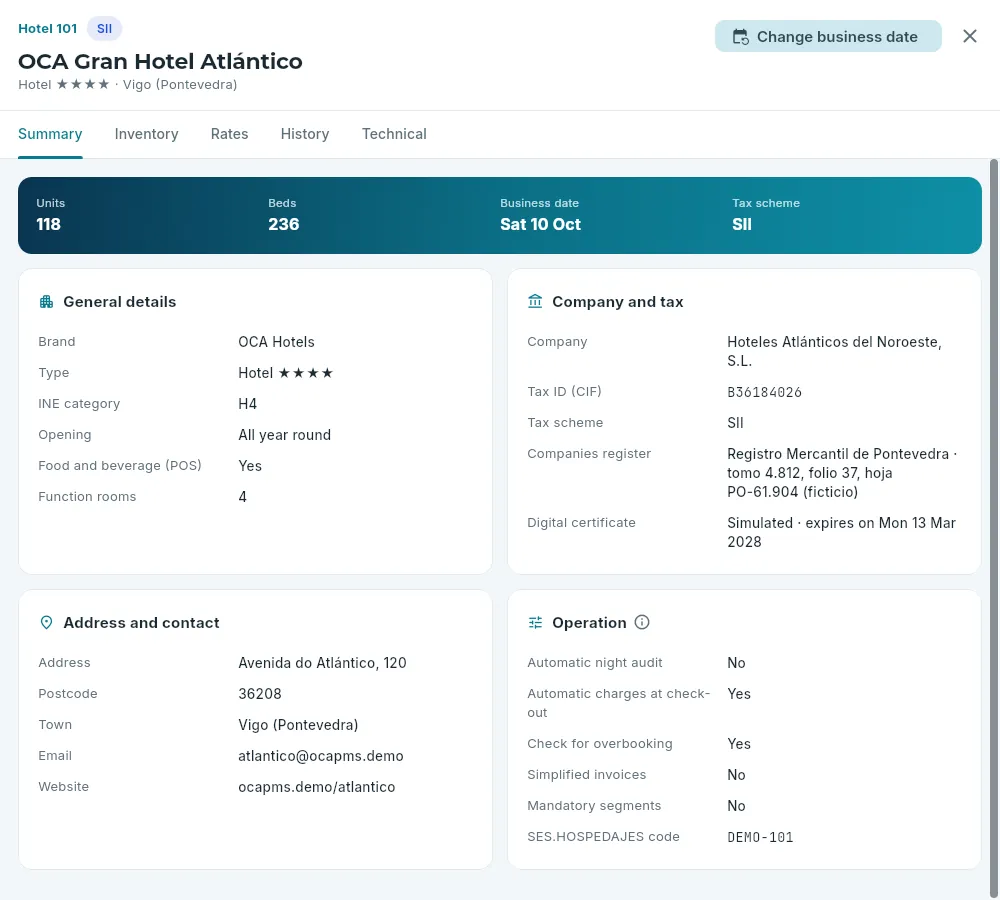
Task: Click the address Avenida do Atlántico, 120
Action: point(322,663)
